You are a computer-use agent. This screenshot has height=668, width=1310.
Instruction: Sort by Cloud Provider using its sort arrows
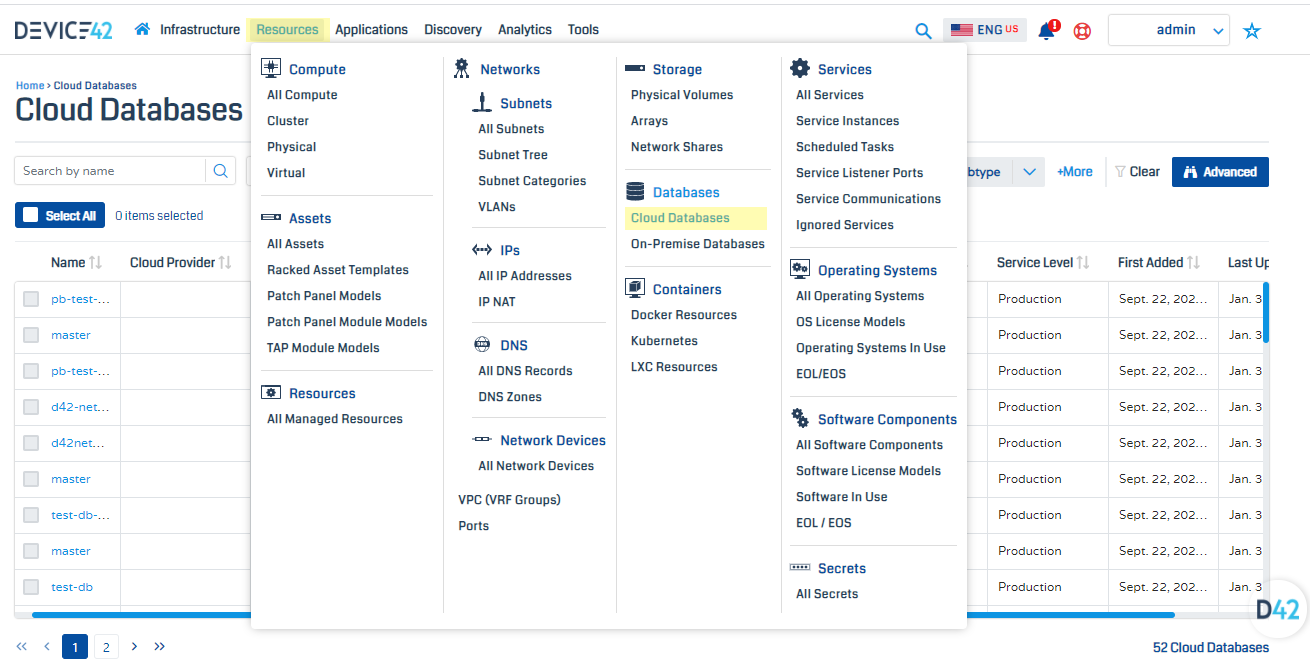tap(226, 263)
